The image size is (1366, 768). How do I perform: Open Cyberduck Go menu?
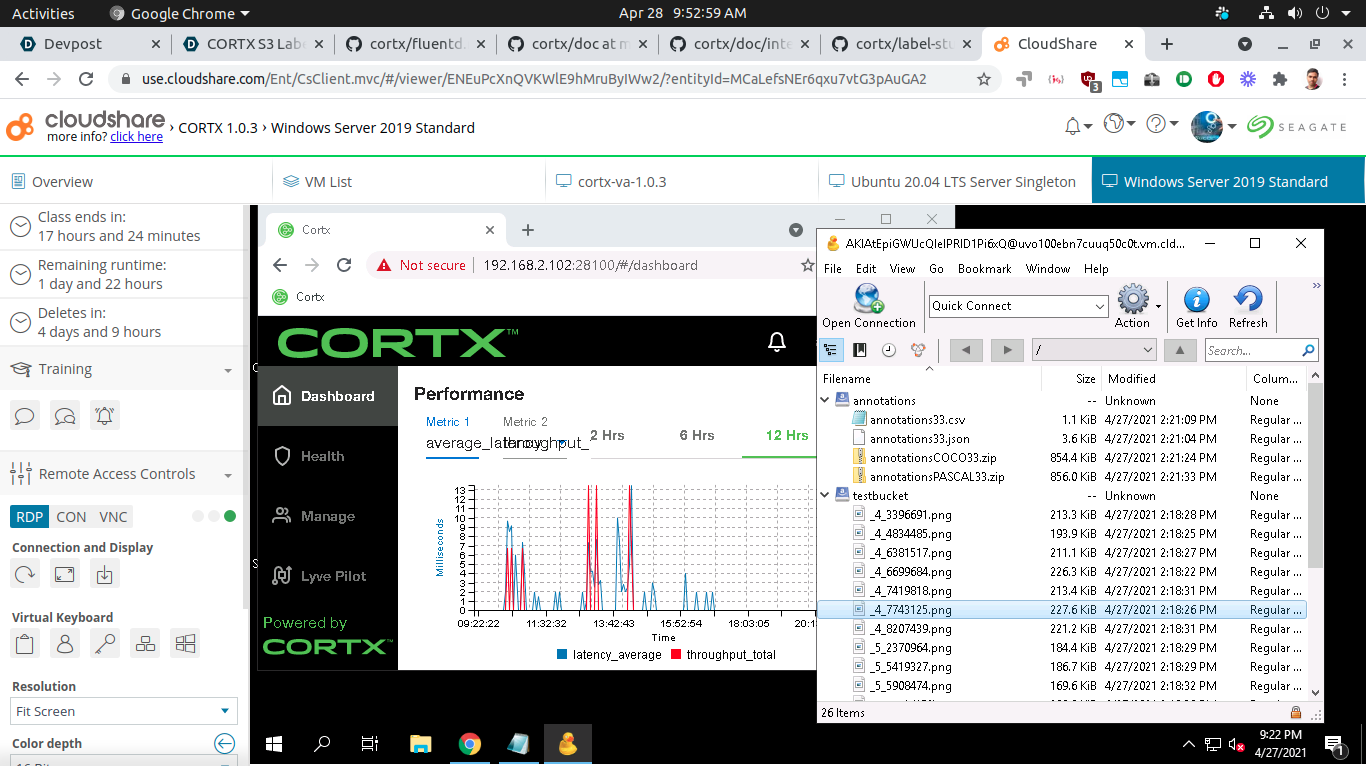pos(936,269)
